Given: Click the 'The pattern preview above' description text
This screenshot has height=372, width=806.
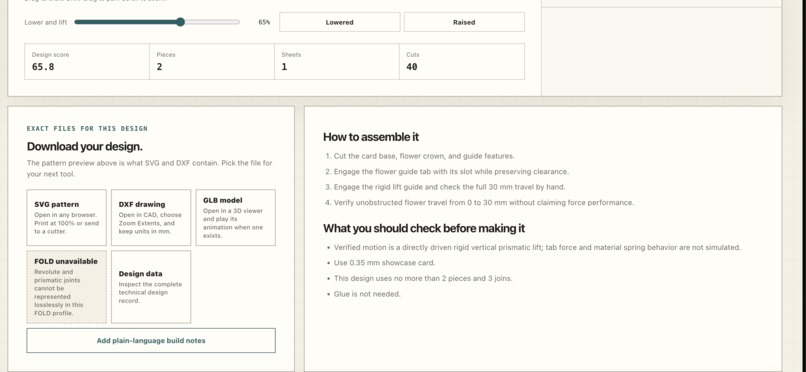Looking at the screenshot, I should click(x=150, y=169).
